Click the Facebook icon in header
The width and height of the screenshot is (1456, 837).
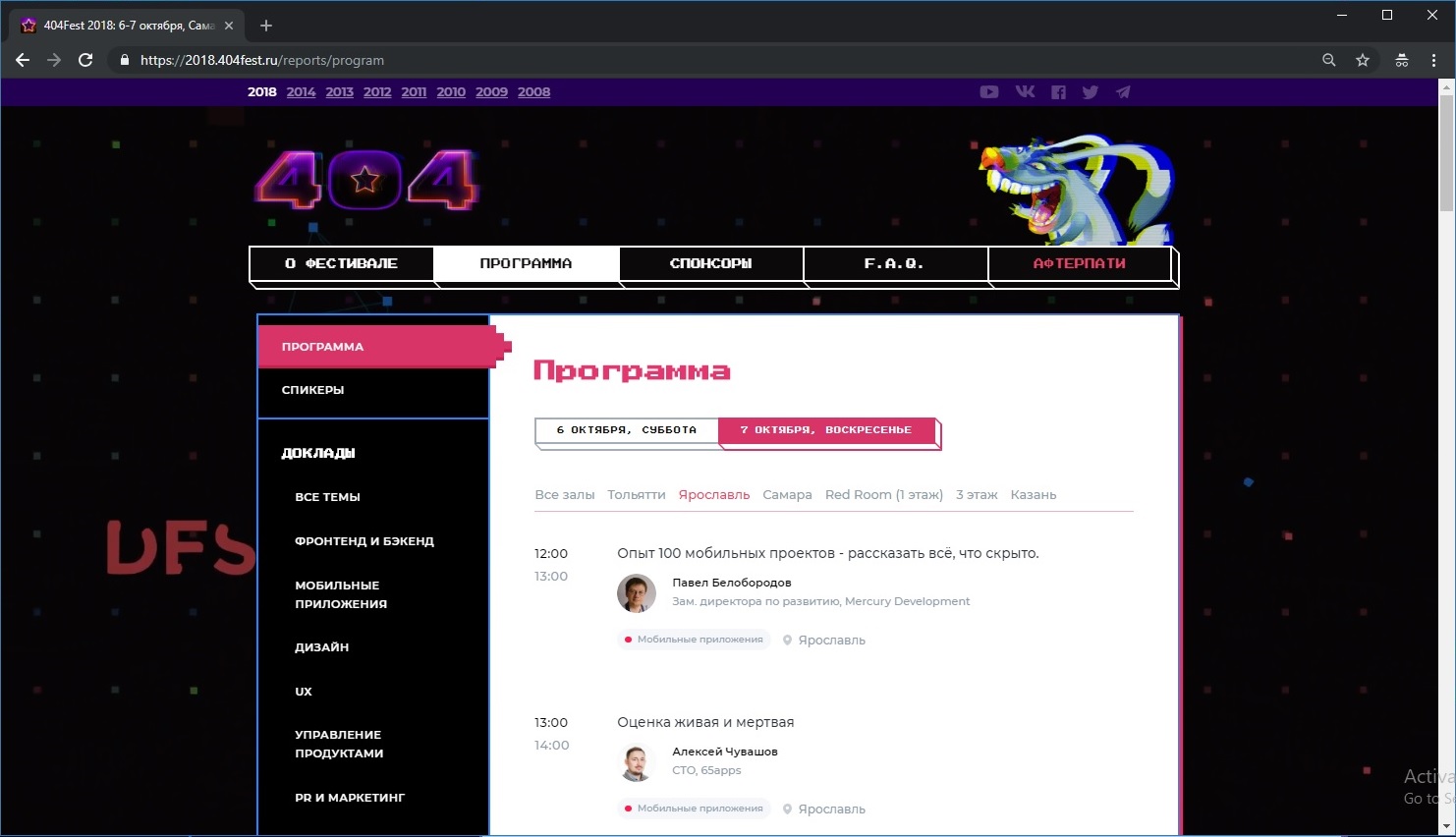click(x=1058, y=92)
